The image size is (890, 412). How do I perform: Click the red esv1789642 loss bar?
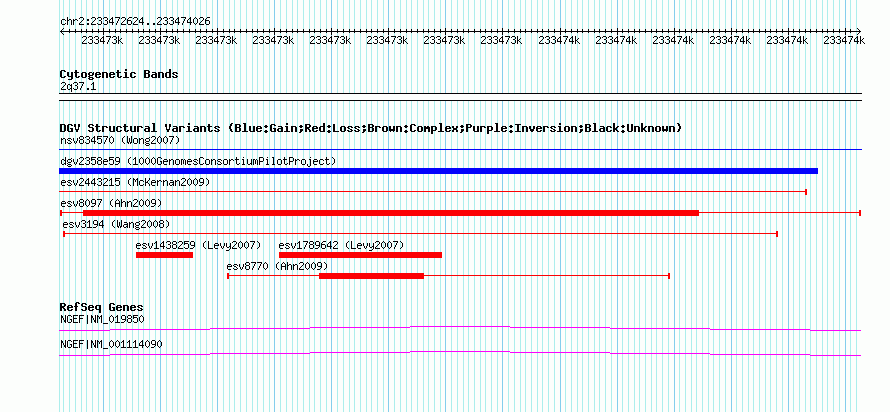tap(360, 255)
